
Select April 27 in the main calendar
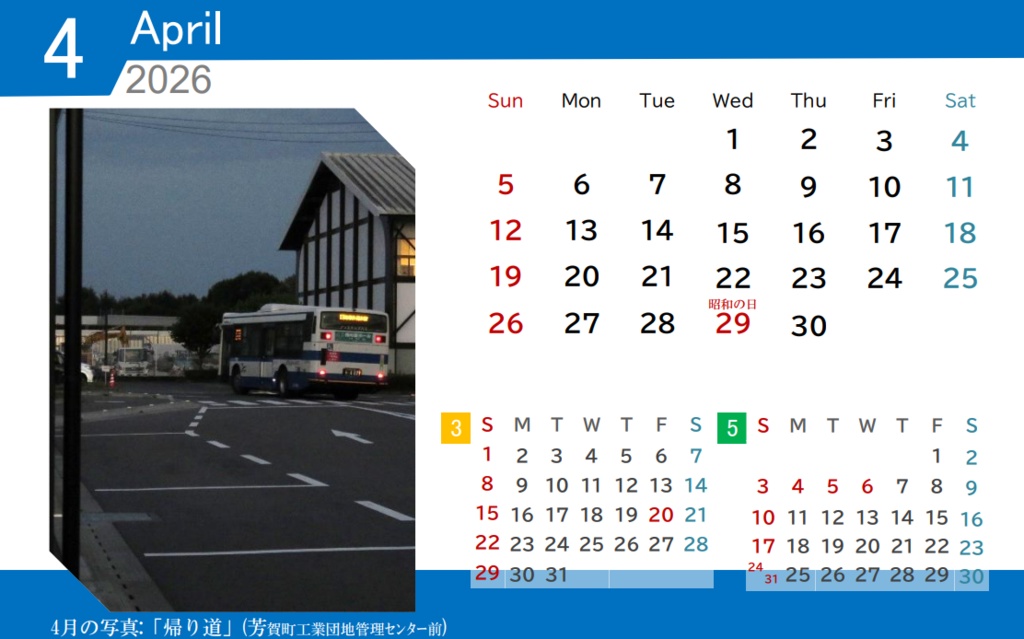coord(581,323)
